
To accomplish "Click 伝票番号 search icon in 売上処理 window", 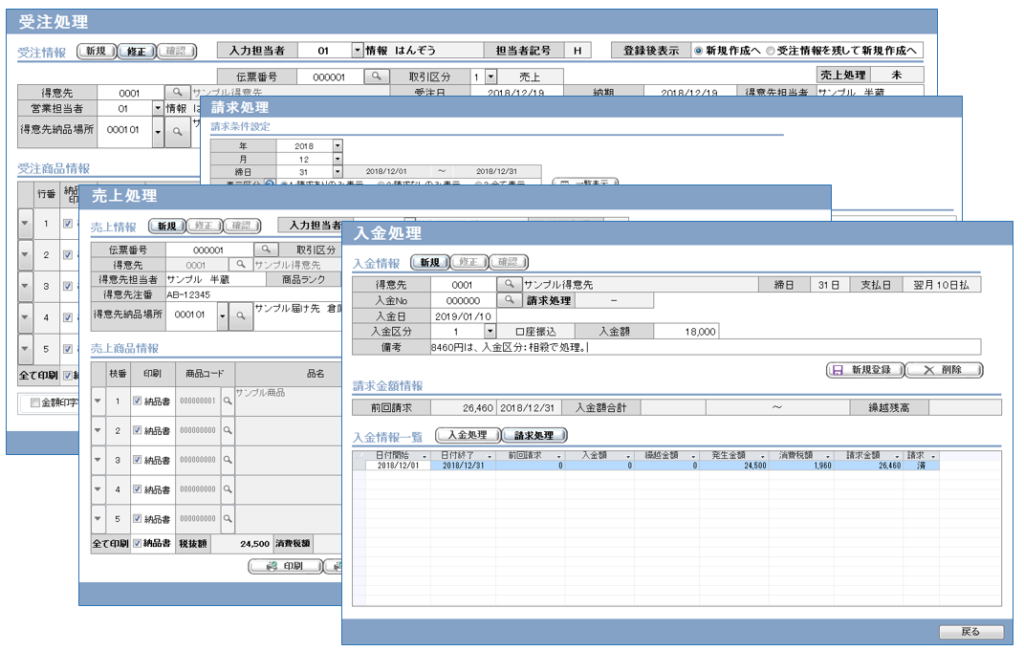I will click(266, 249).
